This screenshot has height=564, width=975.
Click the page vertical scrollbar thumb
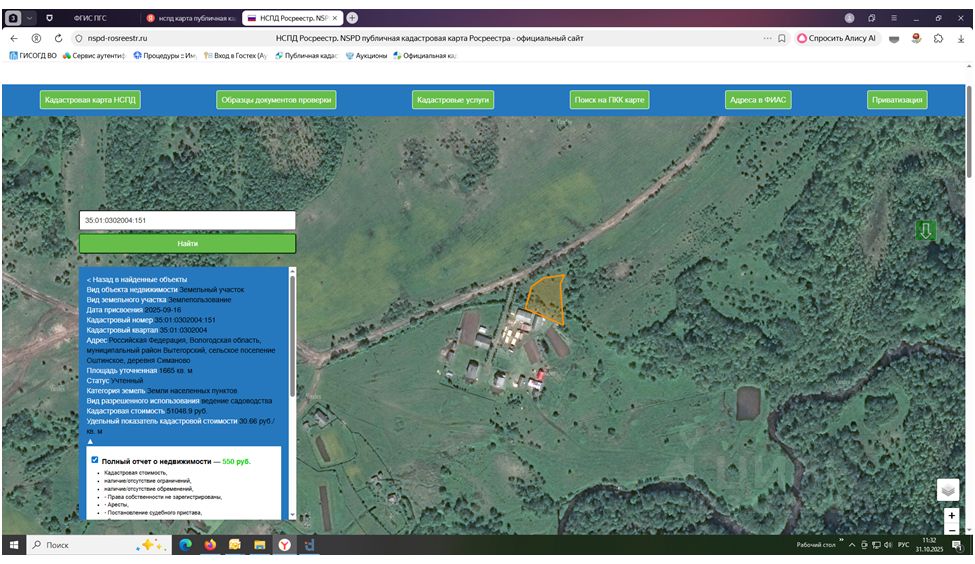pyautogui.click(x=969, y=131)
